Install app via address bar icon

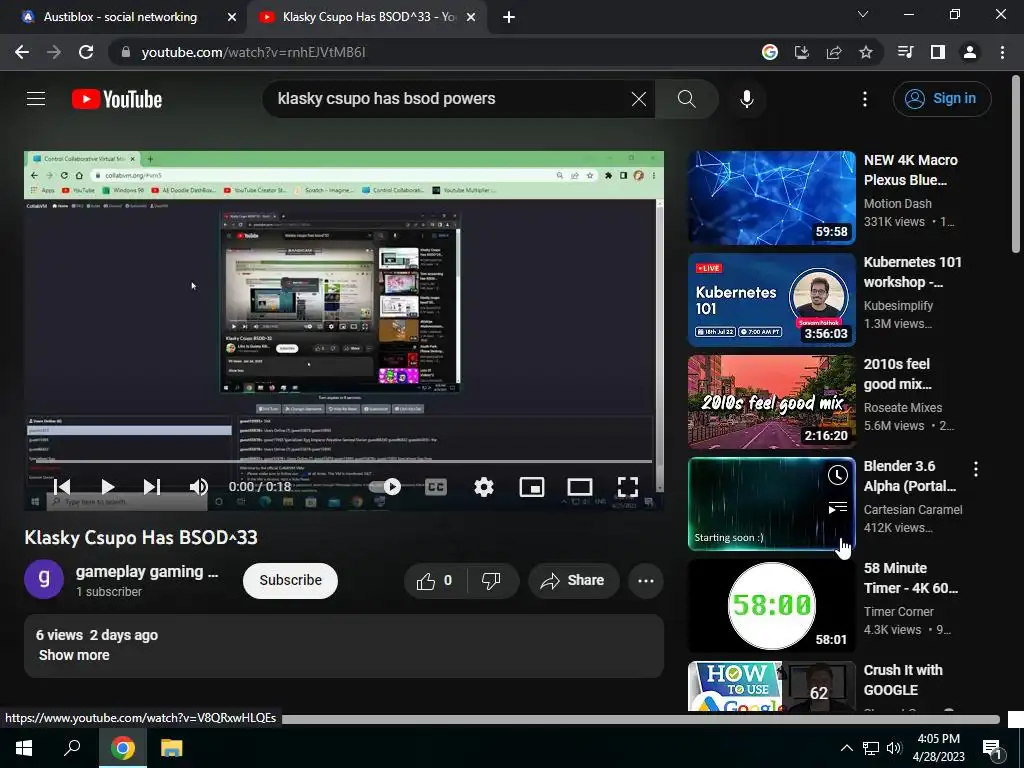(x=801, y=52)
